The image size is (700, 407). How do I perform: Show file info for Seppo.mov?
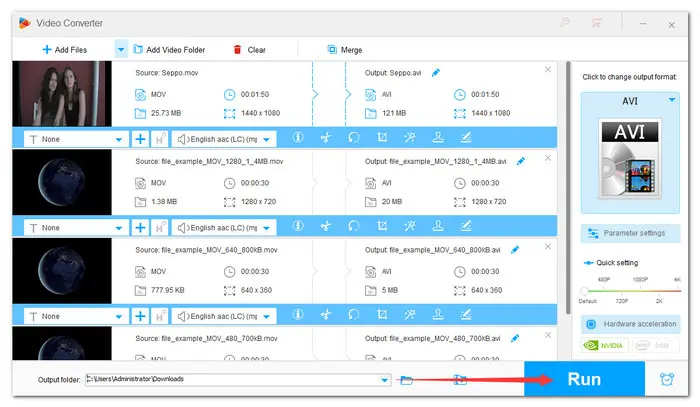point(298,137)
